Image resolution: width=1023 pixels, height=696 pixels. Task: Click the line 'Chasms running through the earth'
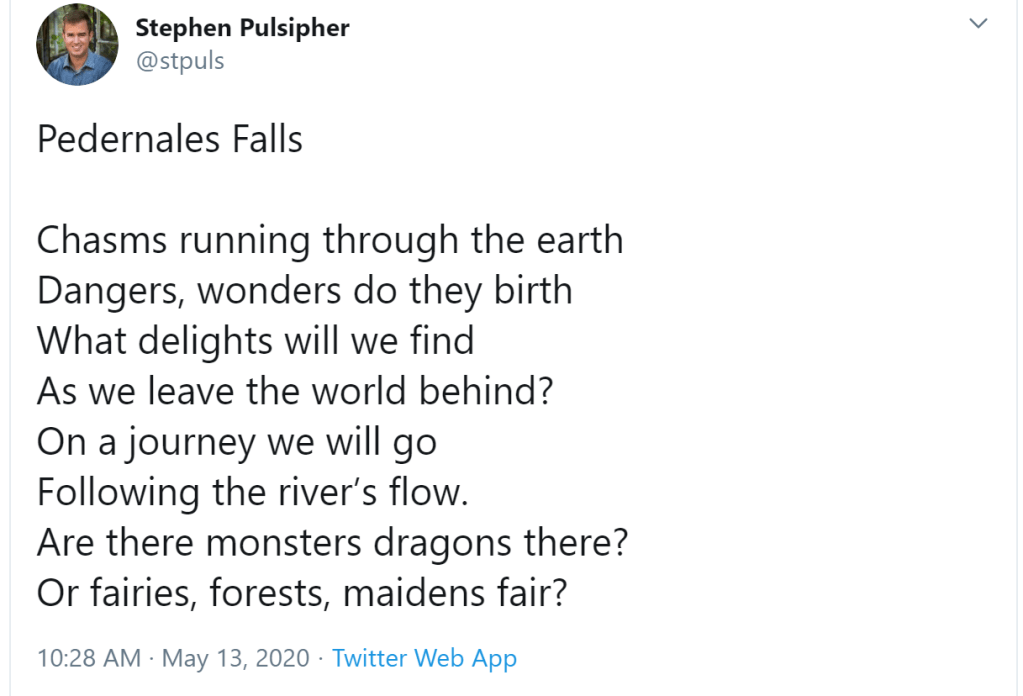tap(330, 241)
